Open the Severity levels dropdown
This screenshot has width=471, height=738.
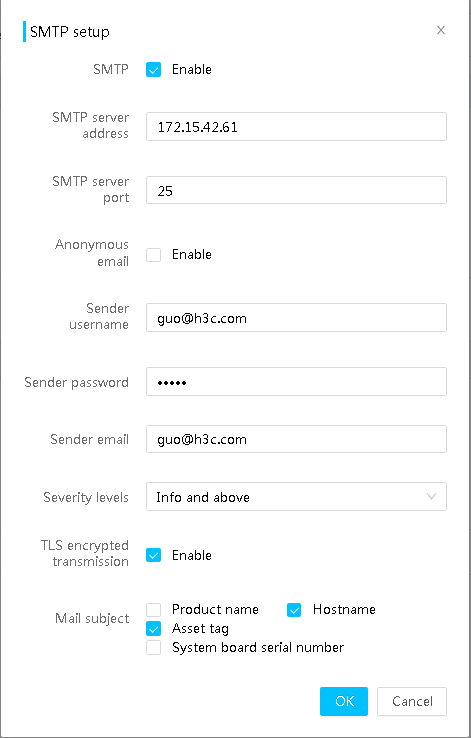pos(296,497)
